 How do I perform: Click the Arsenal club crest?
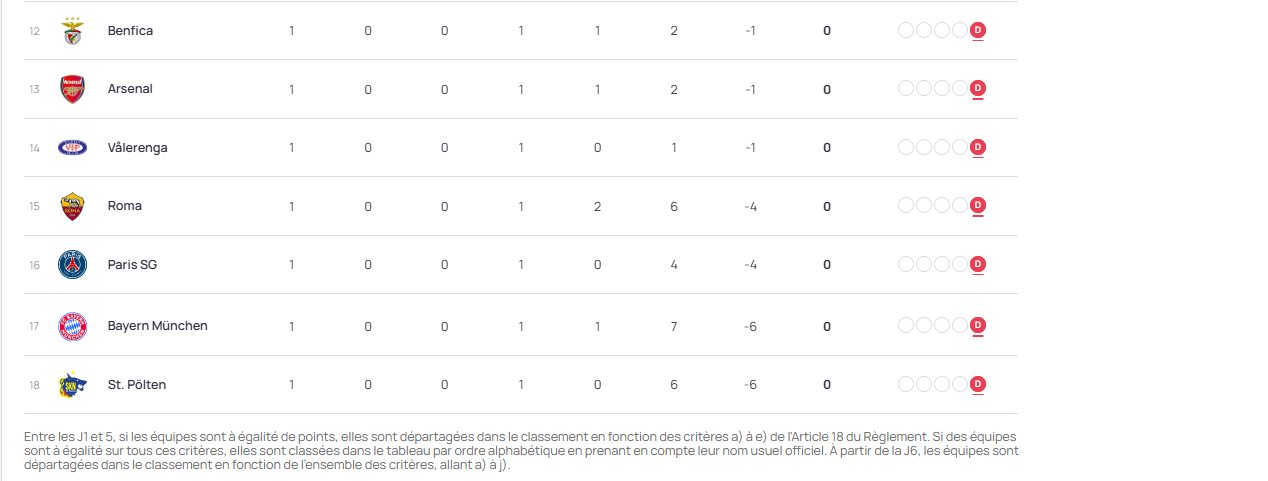tap(72, 89)
